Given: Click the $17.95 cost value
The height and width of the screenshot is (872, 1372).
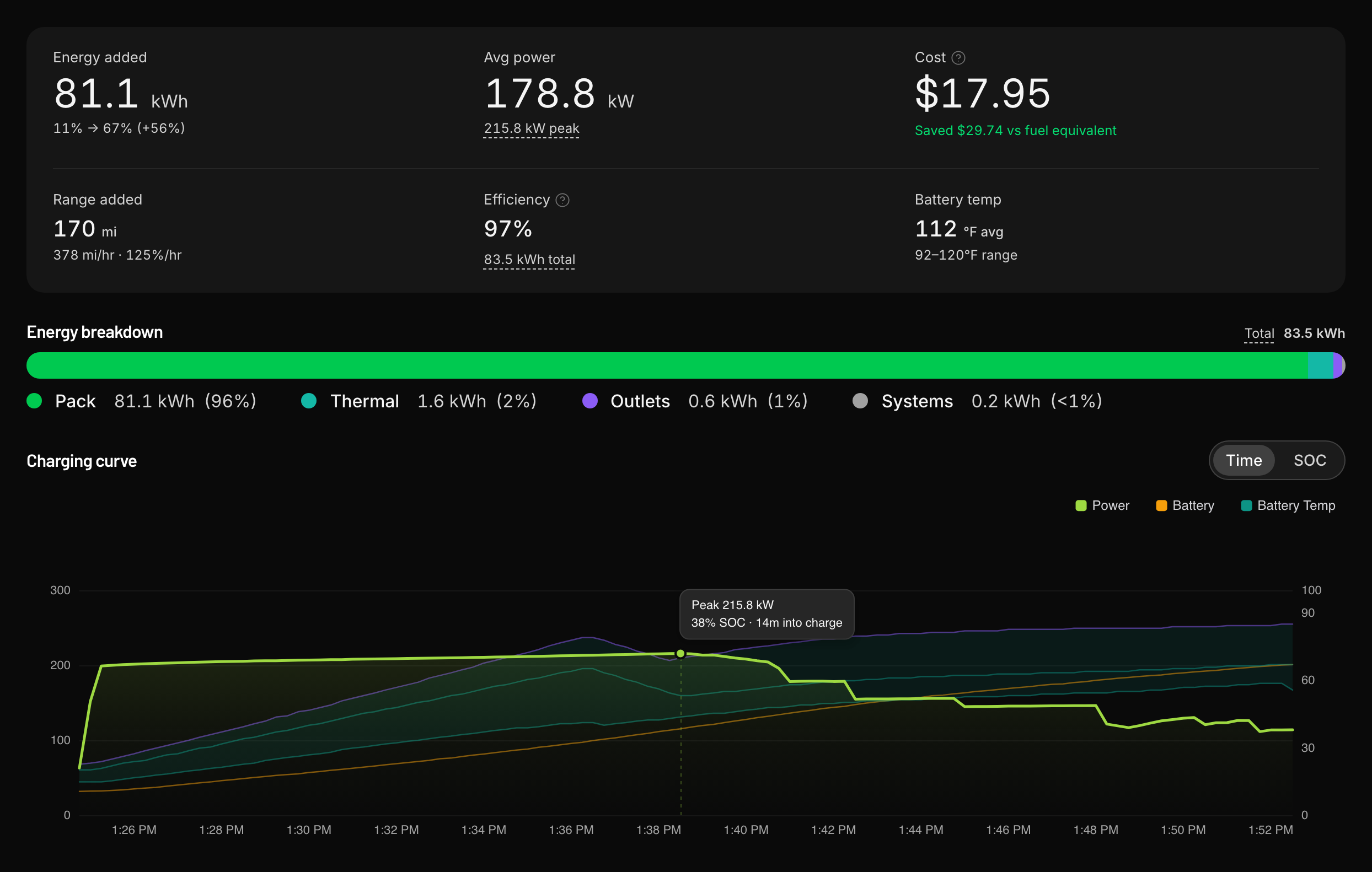Looking at the screenshot, I should [982, 93].
